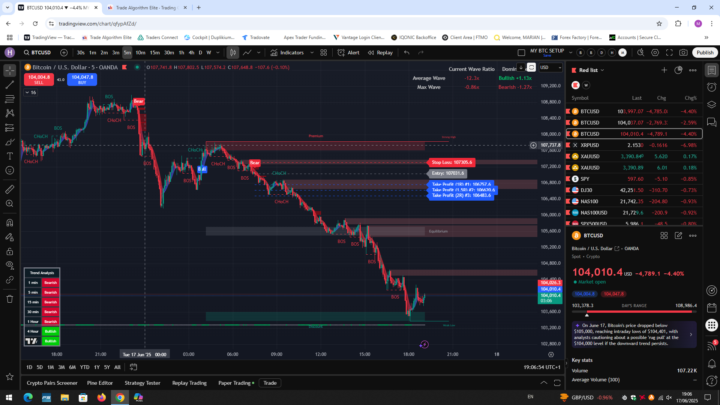Screen dimensions: 720x405
Task: Switch to 15m timeframe
Action: click(x=155, y=53)
